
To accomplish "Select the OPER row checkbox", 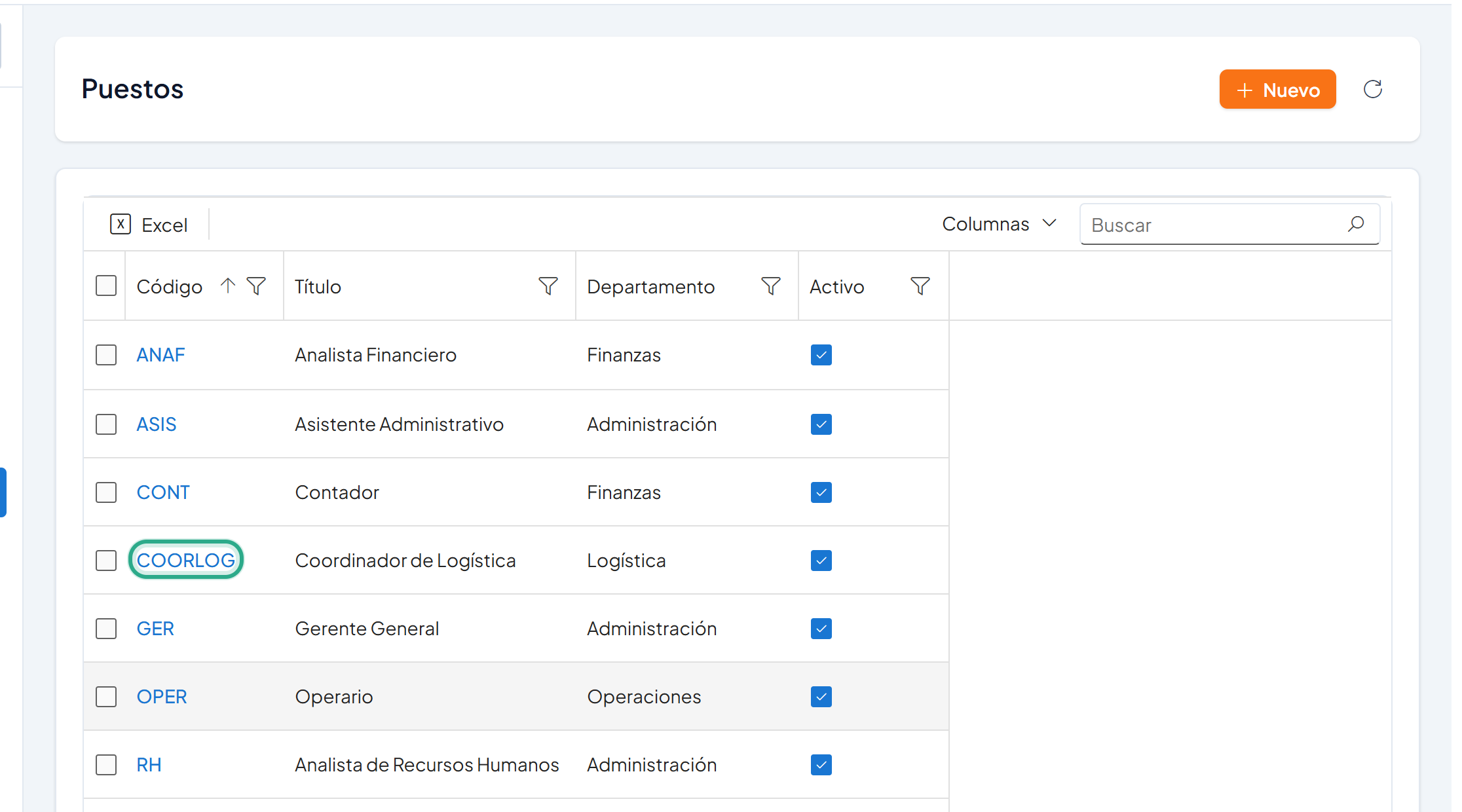I will (x=106, y=697).
